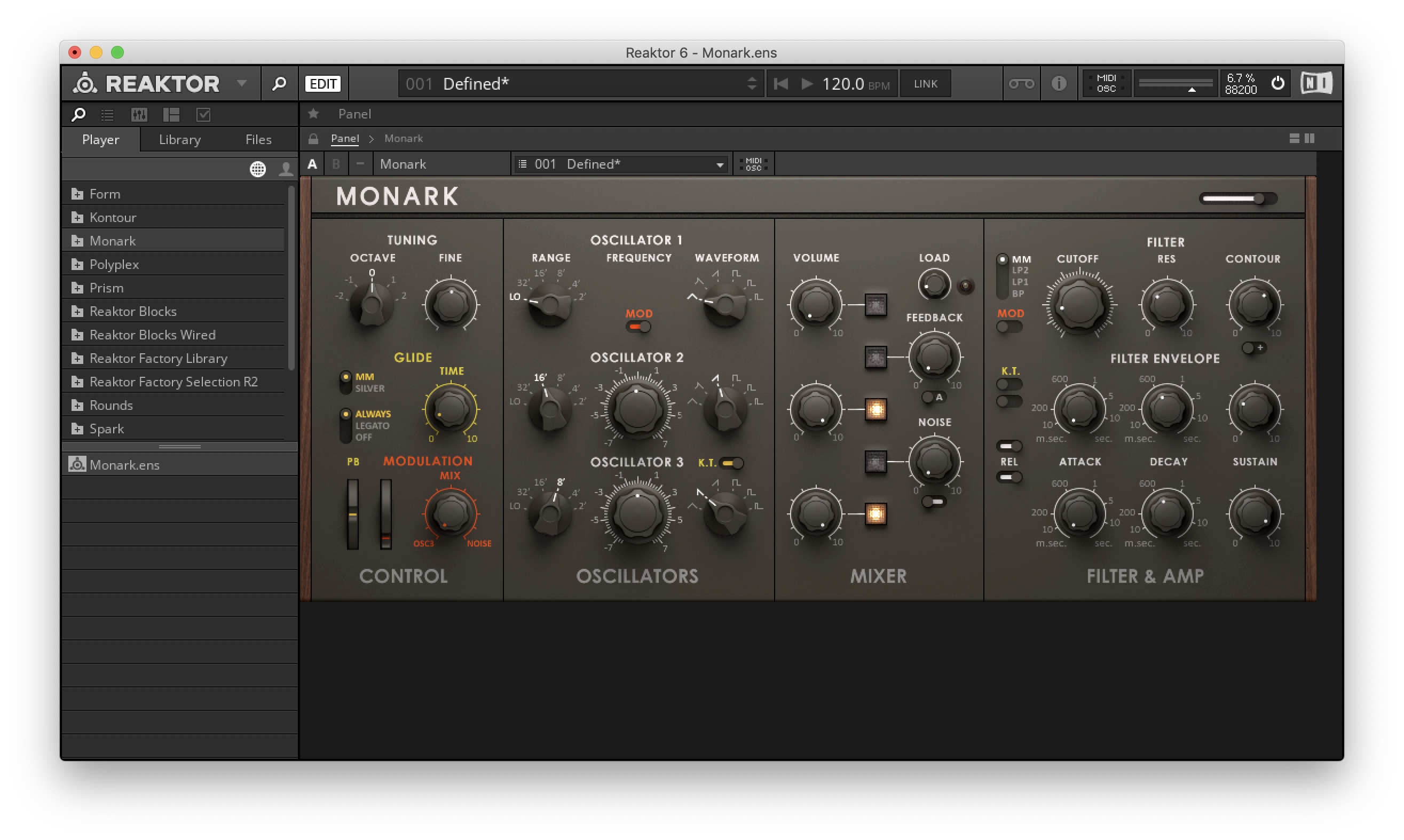Click the NI logo icon
Viewport: 1404px width, 840px height.
(x=1316, y=84)
